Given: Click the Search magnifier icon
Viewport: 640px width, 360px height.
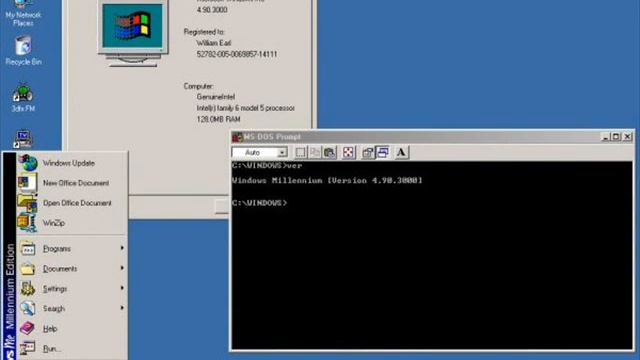Looking at the screenshot, I should tap(28, 309).
